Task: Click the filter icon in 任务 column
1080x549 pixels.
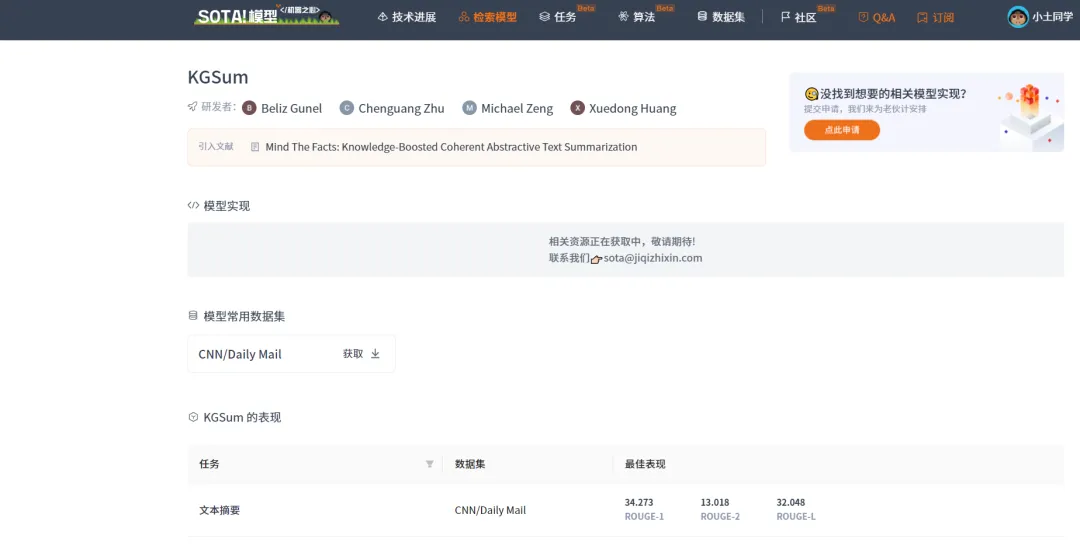Action: (x=430, y=464)
